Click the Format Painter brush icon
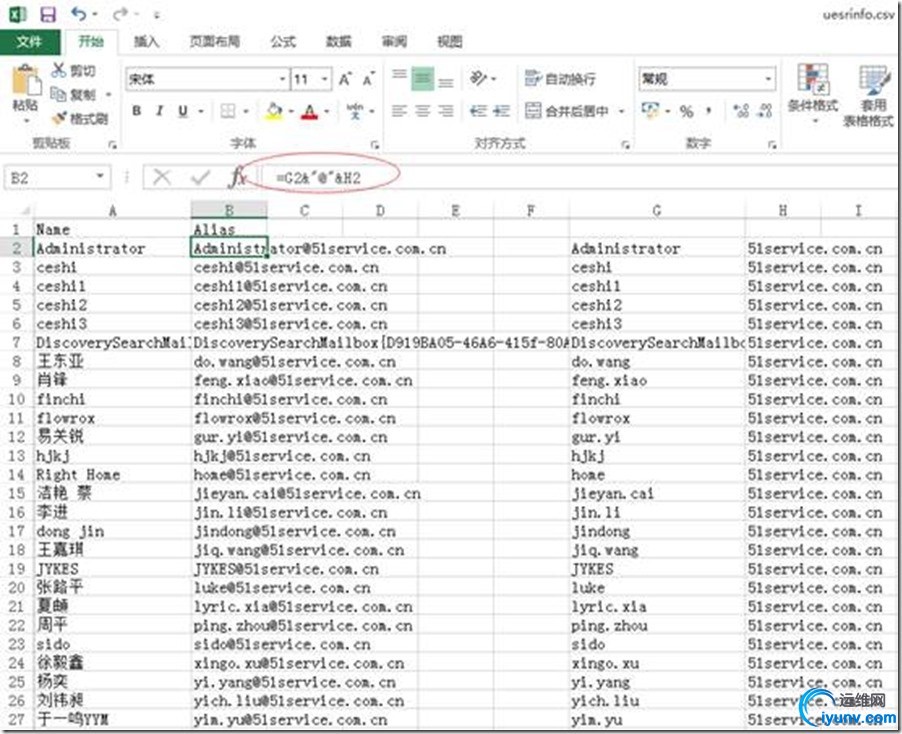Viewport: 902px width, 734px height. point(59,118)
